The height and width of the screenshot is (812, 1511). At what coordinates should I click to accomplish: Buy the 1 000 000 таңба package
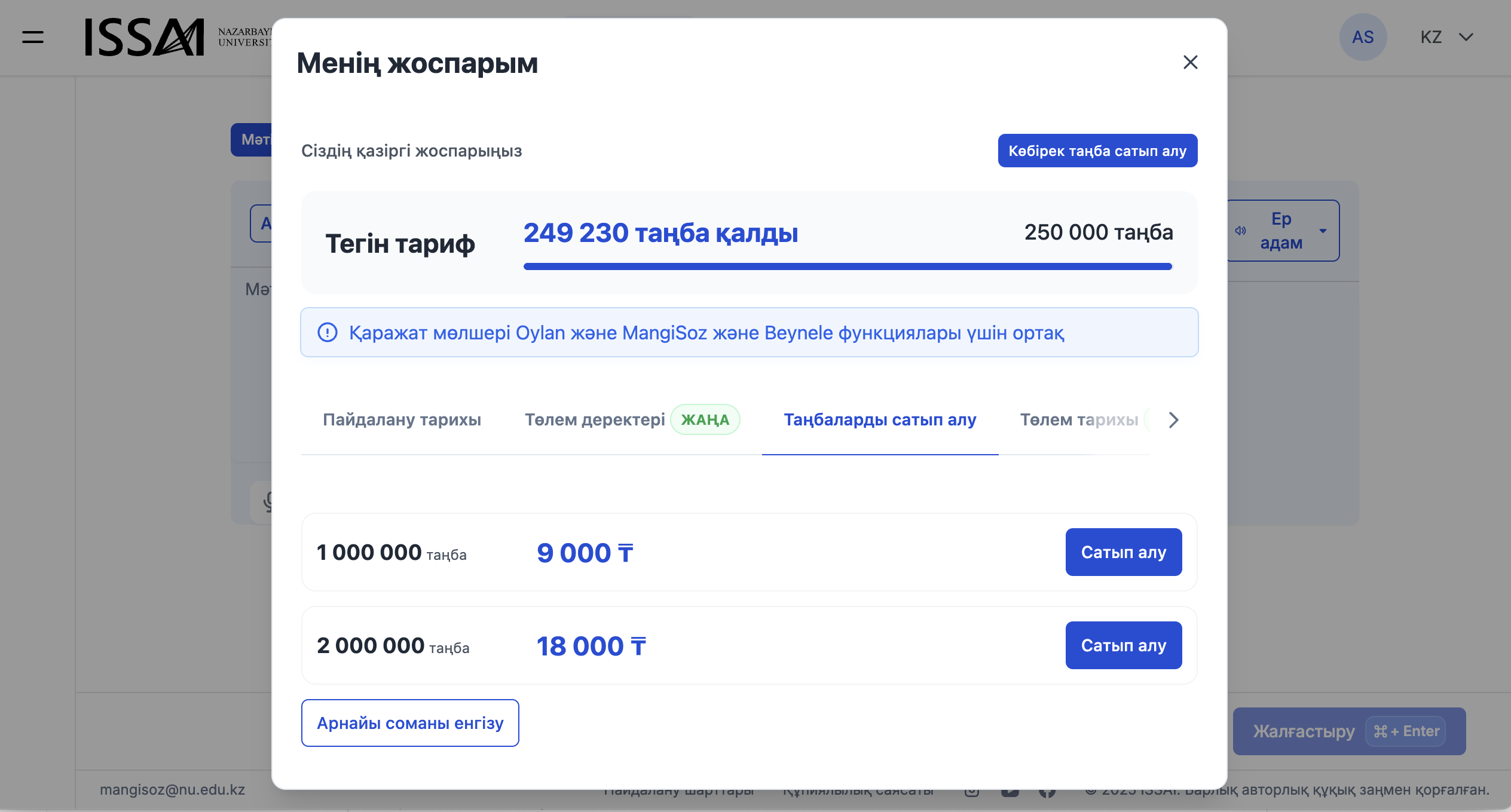pyautogui.click(x=1123, y=552)
